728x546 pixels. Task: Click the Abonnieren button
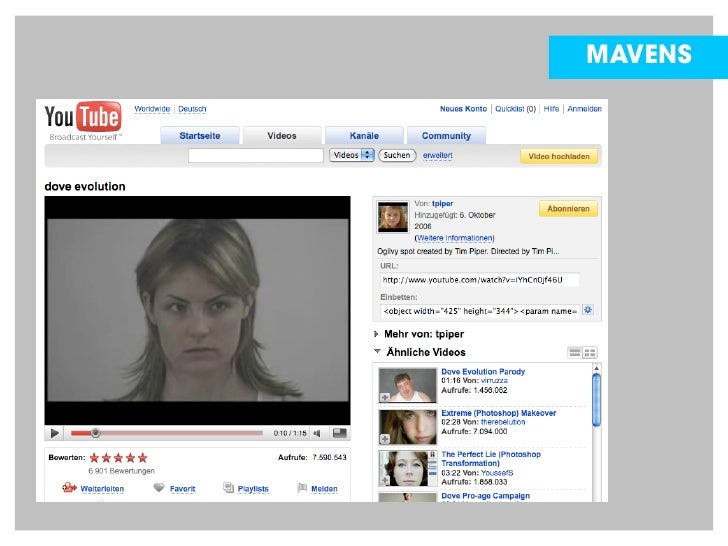click(568, 209)
